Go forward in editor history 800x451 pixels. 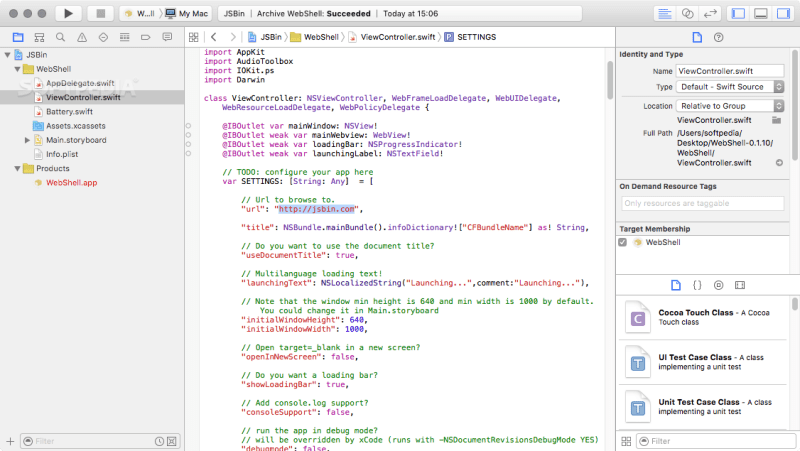(x=233, y=37)
